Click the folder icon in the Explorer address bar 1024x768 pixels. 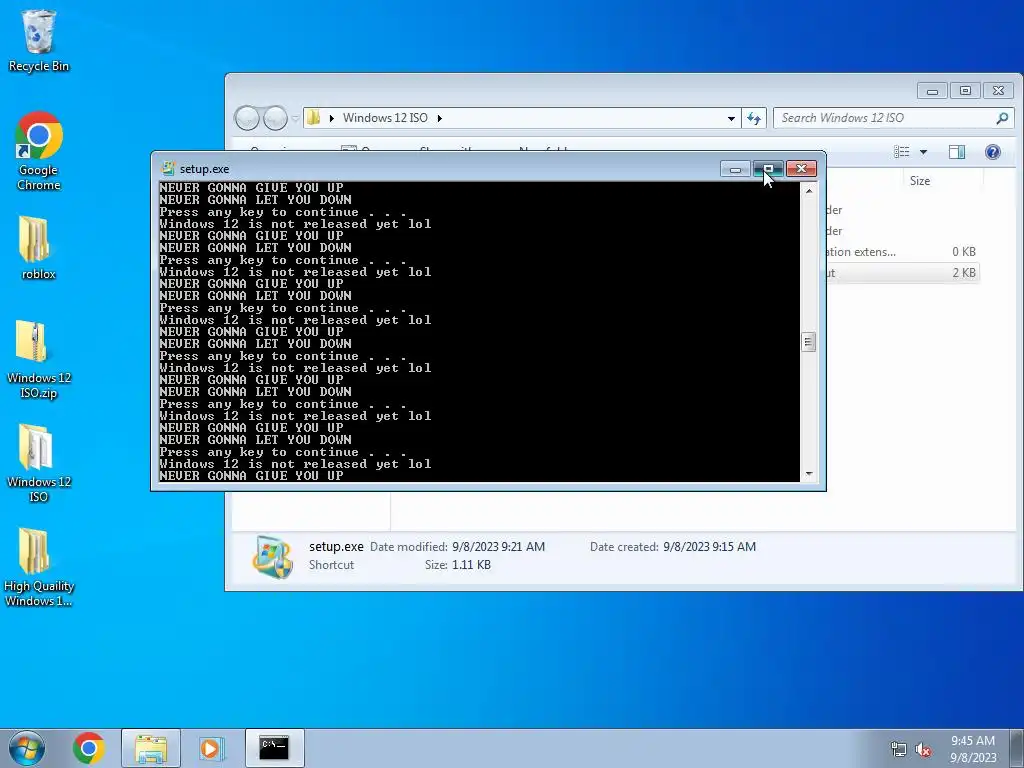pyautogui.click(x=314, y=118)
